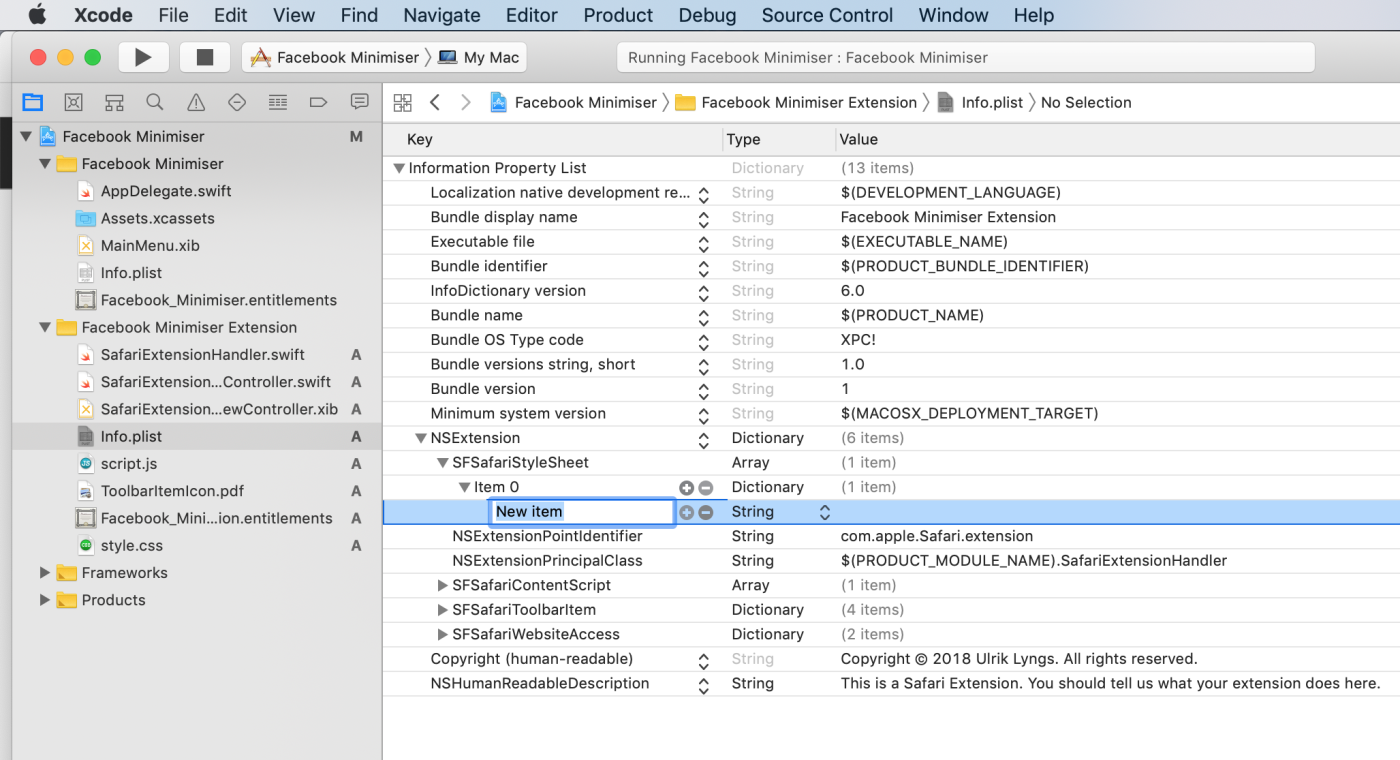Open key stepper for Bundle display name
Image resolution: width=1400 pixels, height=760 pixels.
(704, 218)
